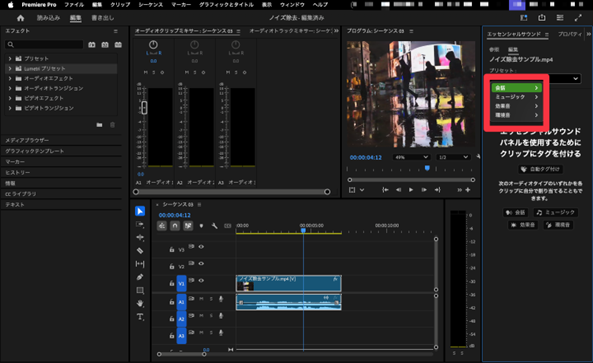Toggle Linked Selection button
The height and width of the screenshot is (363, 593).
pos(188,226)
